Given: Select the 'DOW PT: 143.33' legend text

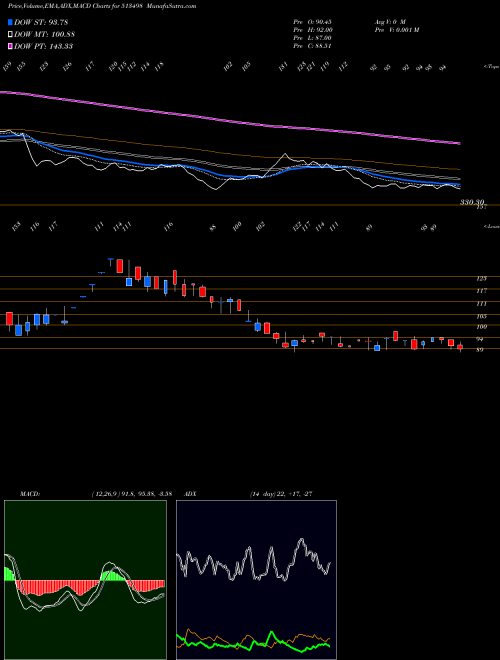Looking at the screenshot, I should coord(44,46).
